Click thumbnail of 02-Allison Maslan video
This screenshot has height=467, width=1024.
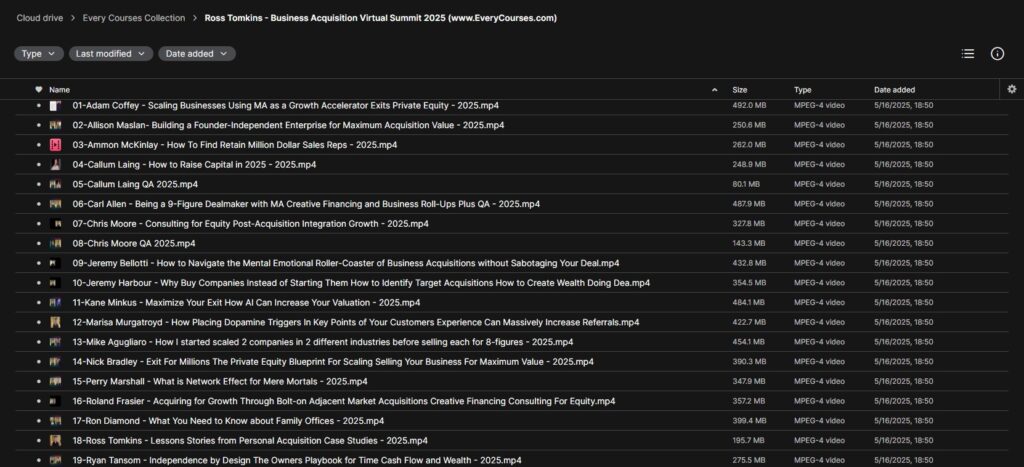(56, 125)
